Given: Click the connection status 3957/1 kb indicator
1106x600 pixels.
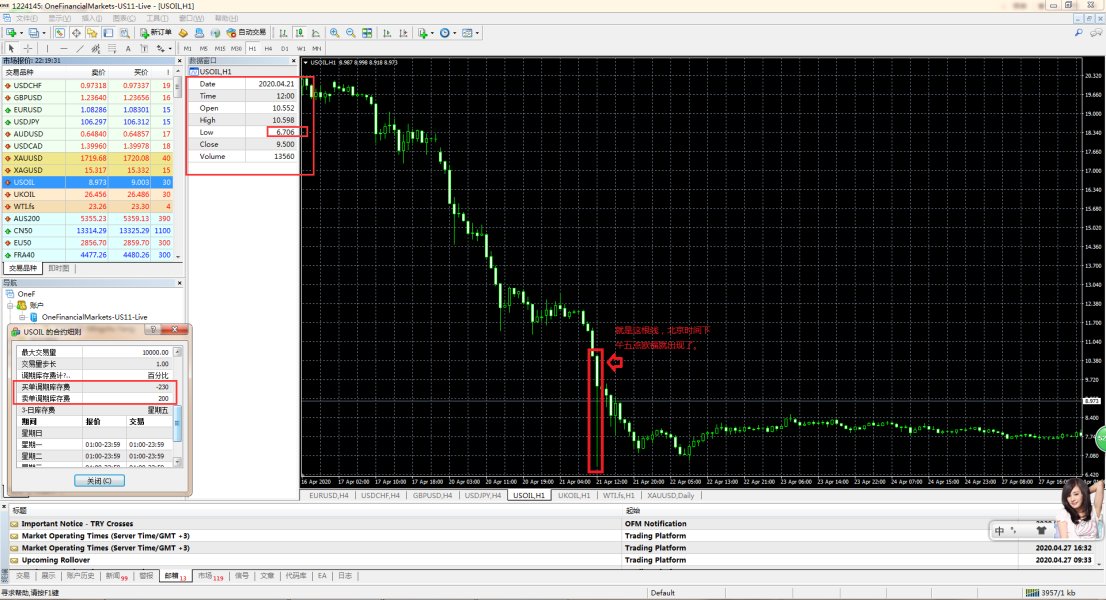Looking at the screenshot, I should pyautogui.click(x=1050, y=593).
